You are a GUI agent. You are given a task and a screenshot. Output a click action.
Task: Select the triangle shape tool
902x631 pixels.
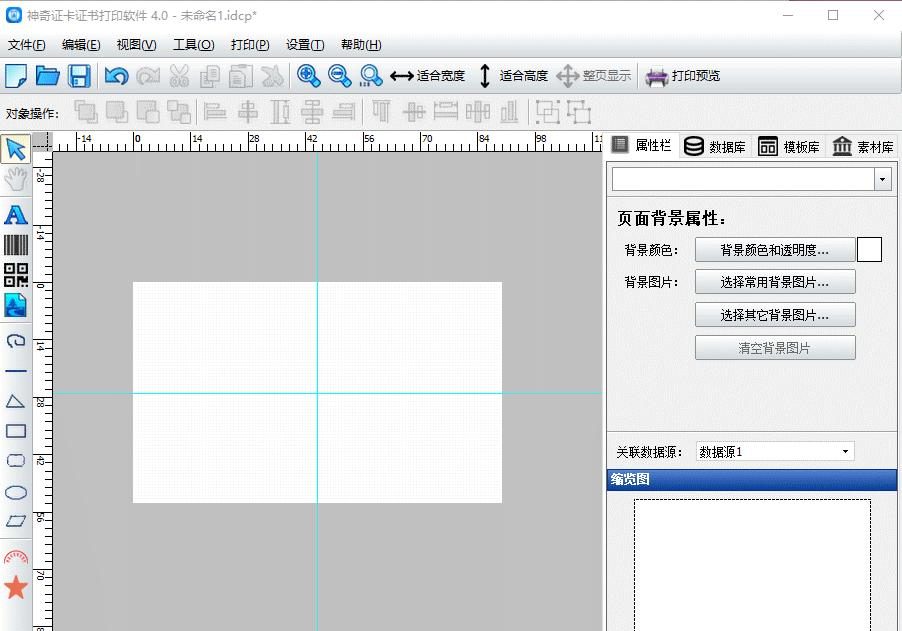click(x=16, y=401)
